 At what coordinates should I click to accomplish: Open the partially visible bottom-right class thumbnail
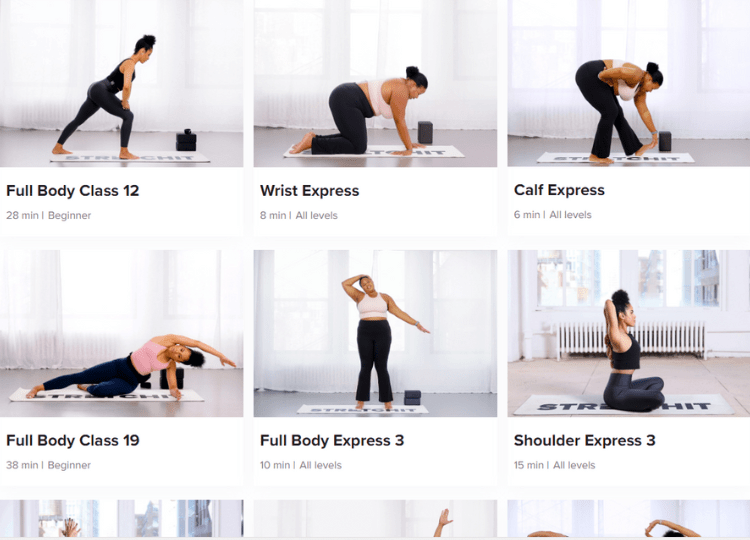629,518
